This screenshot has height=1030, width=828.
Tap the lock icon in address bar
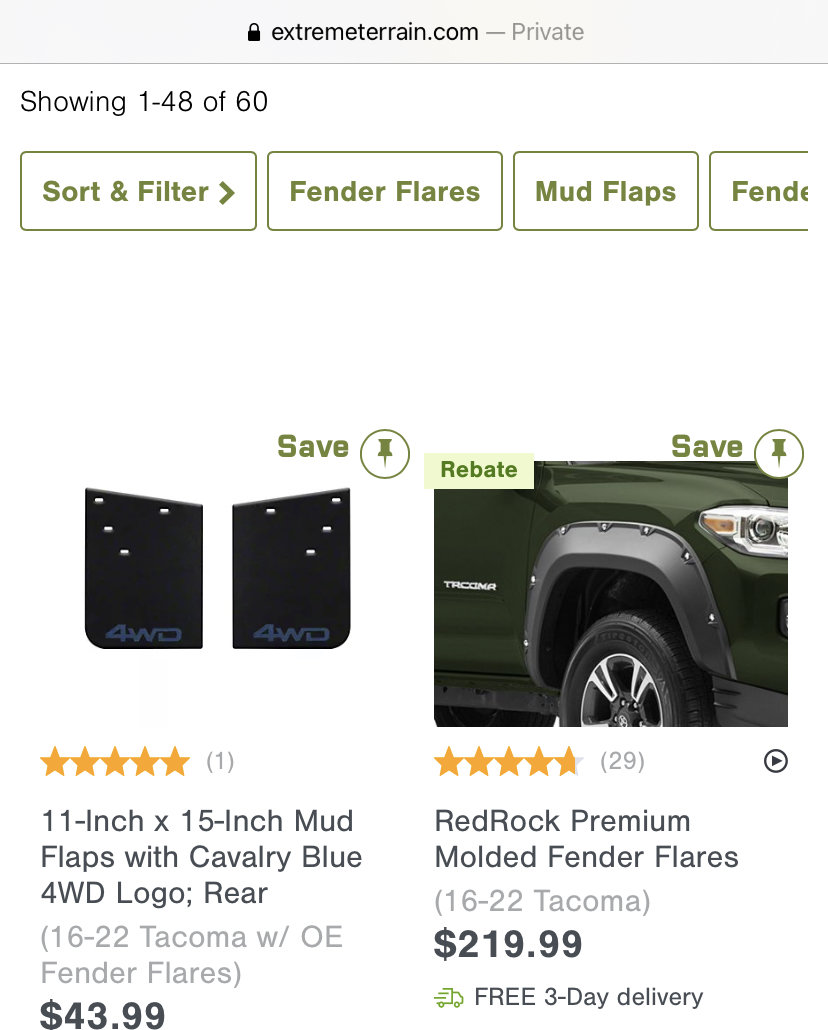[254, 32]
